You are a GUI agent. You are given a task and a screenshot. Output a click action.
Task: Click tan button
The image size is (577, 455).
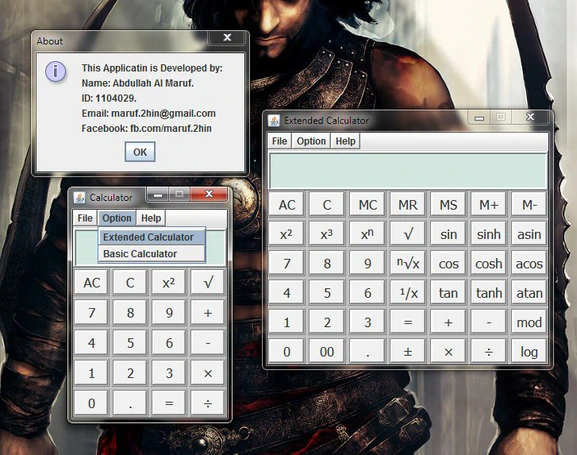click(448, 293)
